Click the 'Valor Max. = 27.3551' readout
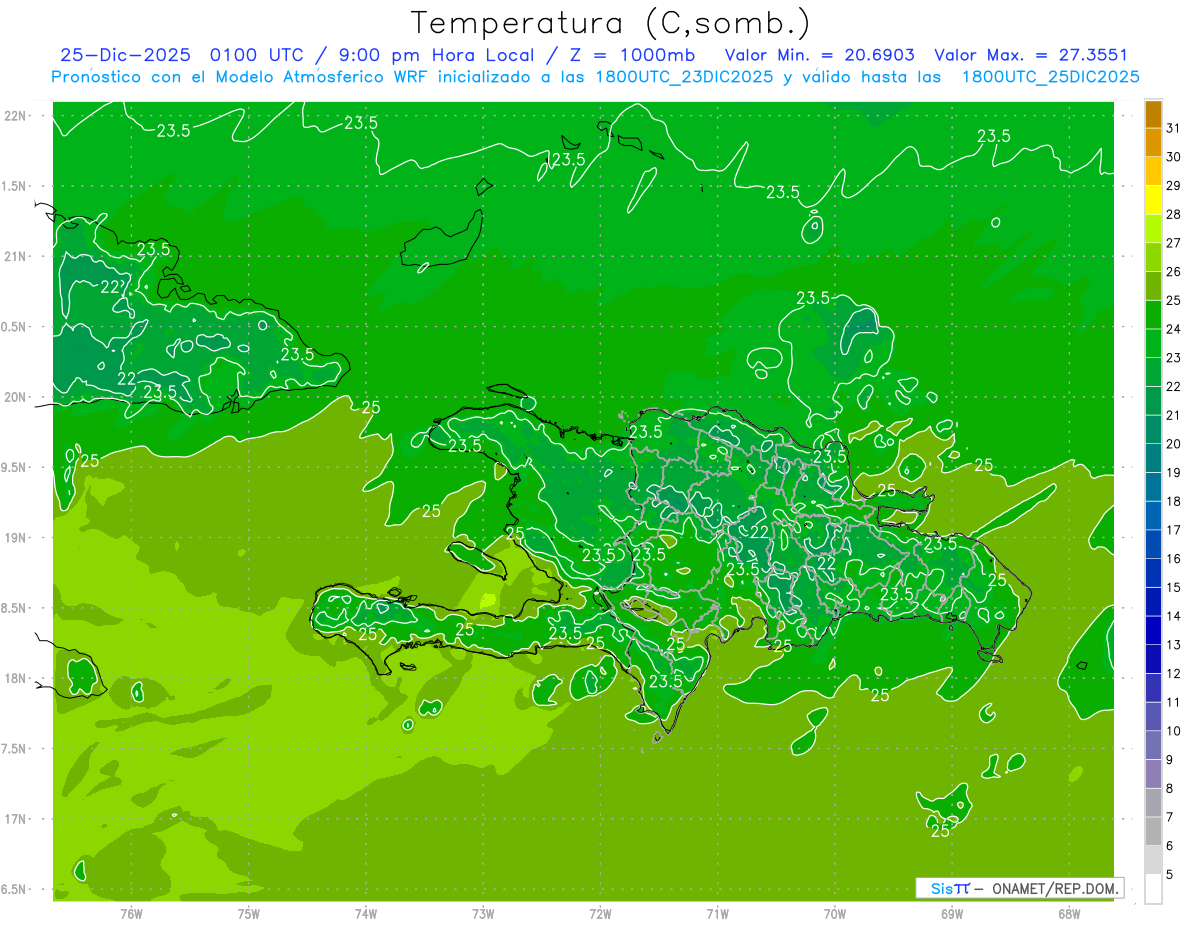The height and width of the screenshot is (927, 1200). (x=1030, y=55)
